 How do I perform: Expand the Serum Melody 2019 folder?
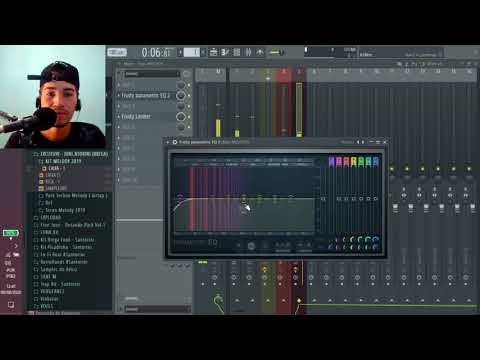[x=62, y=210]
